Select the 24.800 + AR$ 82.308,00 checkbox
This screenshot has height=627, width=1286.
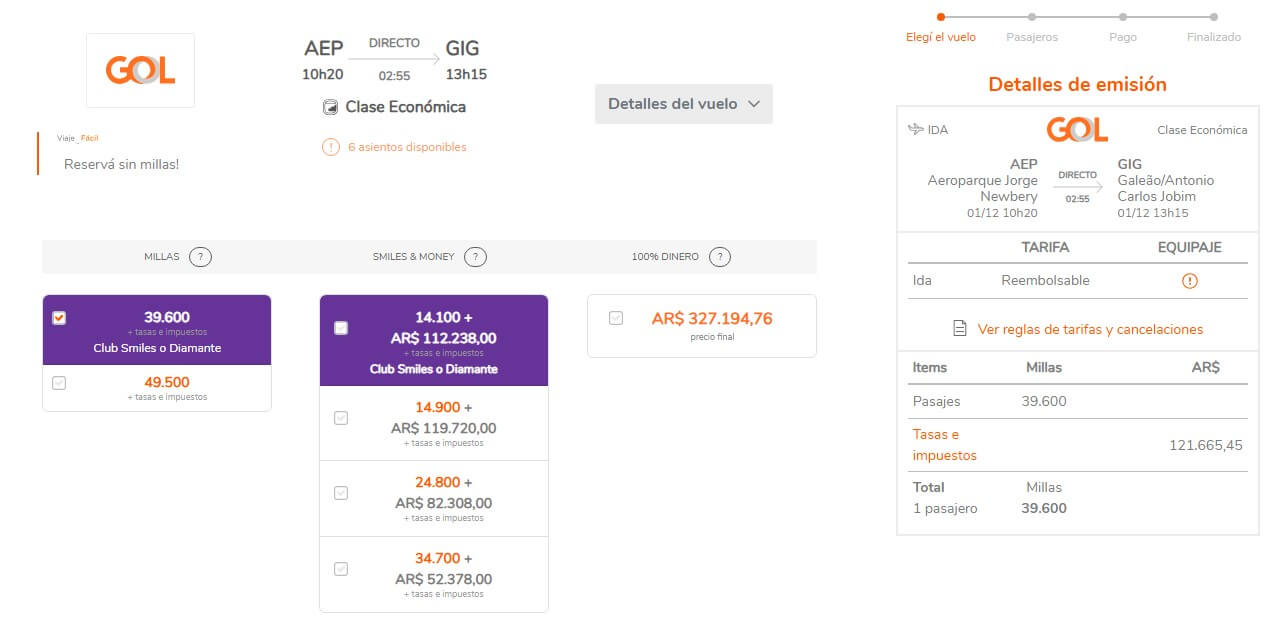[x=341, y=492]
